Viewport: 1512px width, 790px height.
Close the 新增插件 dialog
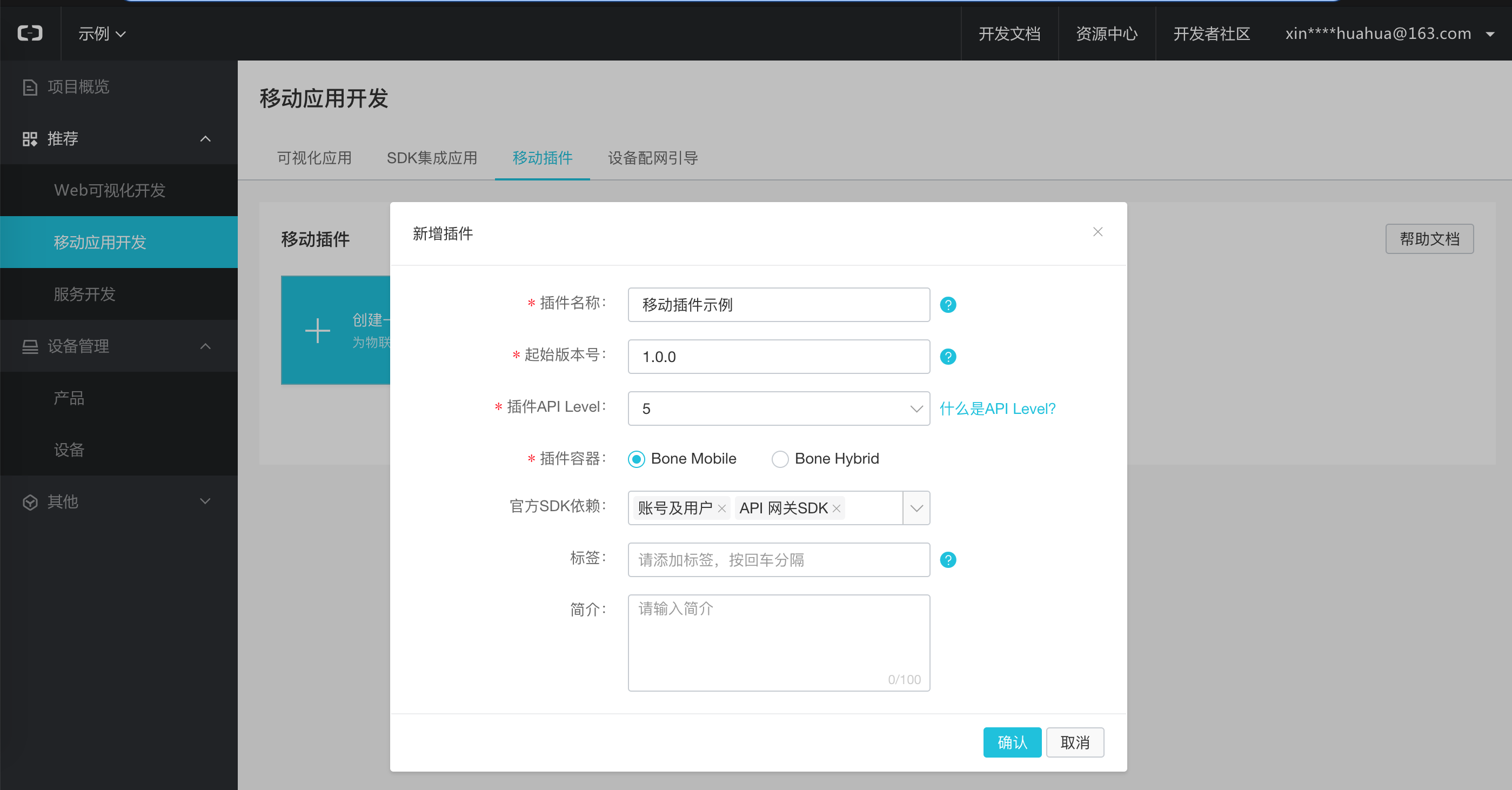click(x=1098, y=232)
